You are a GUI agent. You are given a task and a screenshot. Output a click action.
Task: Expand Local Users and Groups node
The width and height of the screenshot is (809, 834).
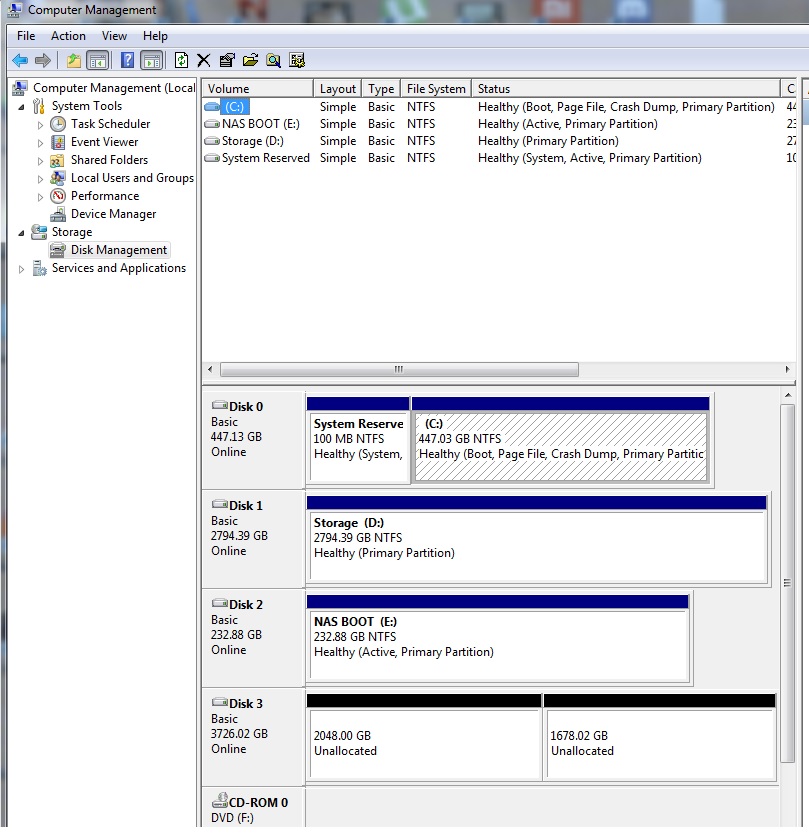click(40, 179)
